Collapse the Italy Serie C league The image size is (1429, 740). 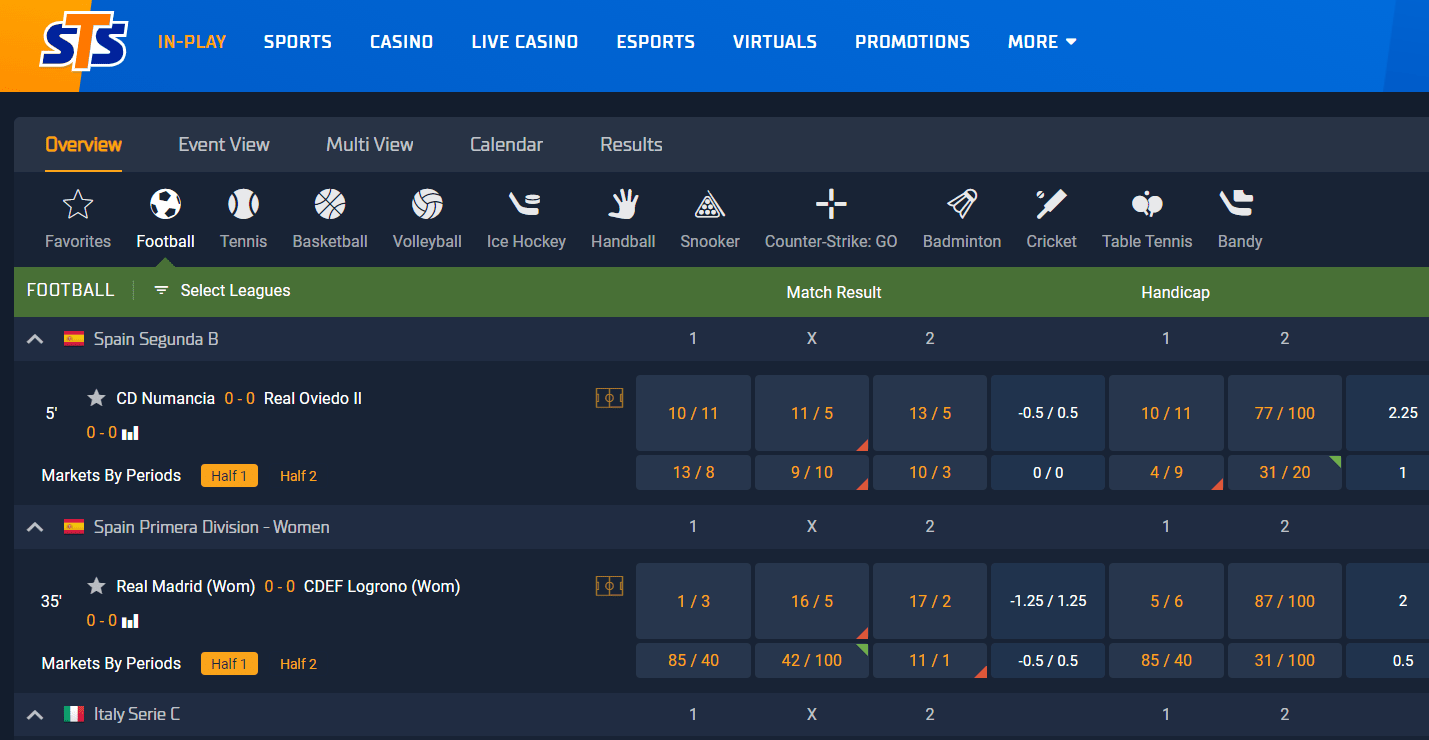(35, 714)
